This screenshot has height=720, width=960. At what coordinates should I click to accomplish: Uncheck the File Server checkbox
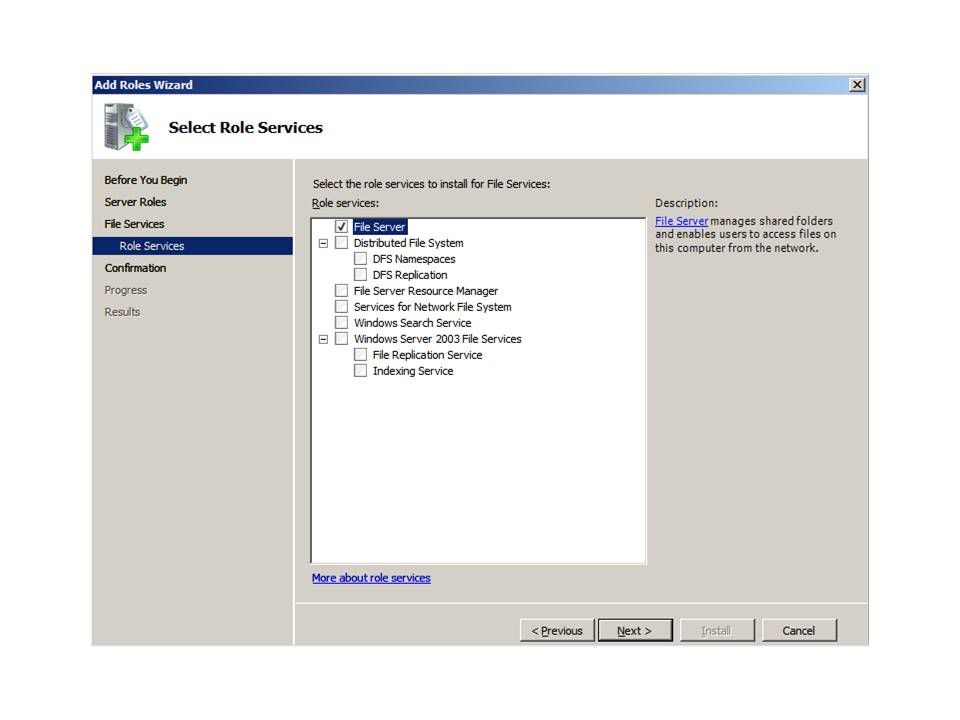pos(342,227)
